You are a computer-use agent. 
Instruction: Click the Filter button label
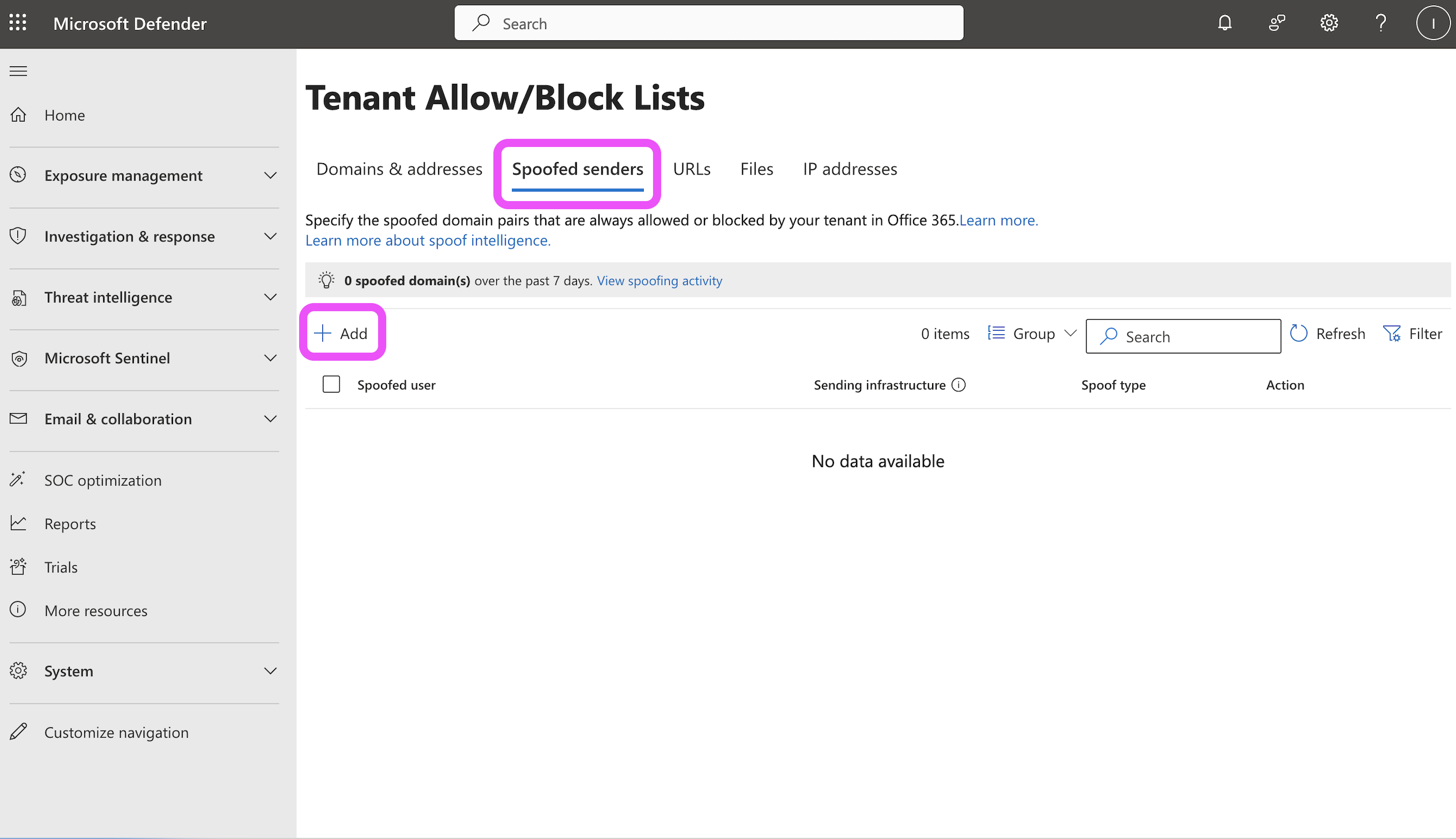1425,334
